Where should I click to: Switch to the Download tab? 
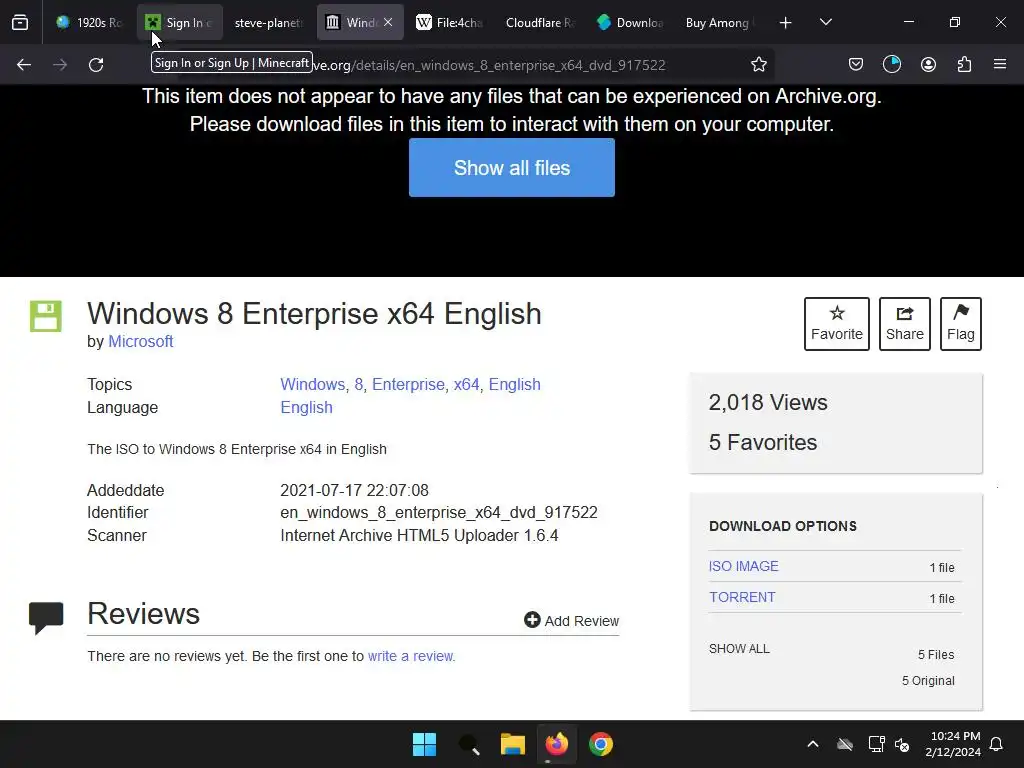(x=630, y=22)
